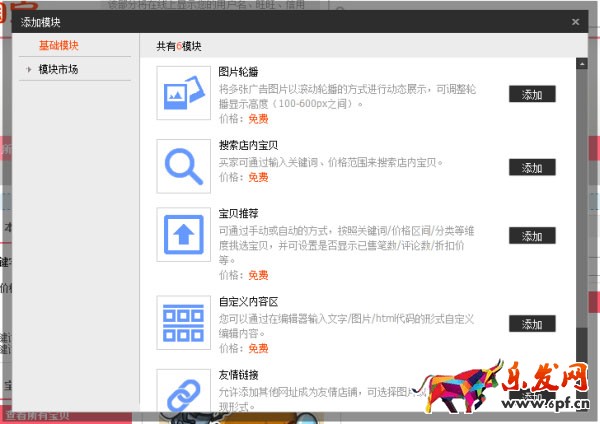Close the 添加模块 dialog
Image resolution: width=600 pixels, height=424 pixels.
575,21
